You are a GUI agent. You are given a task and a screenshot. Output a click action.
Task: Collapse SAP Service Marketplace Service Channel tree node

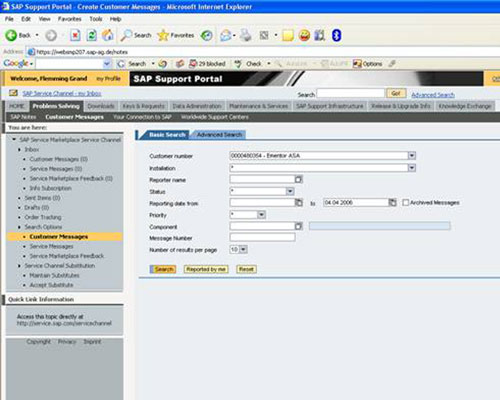tap(14, 140)
